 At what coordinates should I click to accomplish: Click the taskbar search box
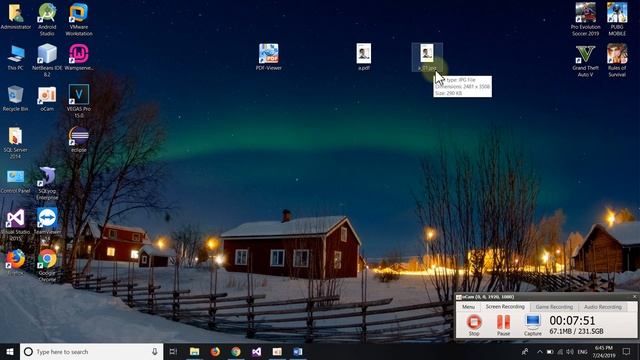(91, 351)
